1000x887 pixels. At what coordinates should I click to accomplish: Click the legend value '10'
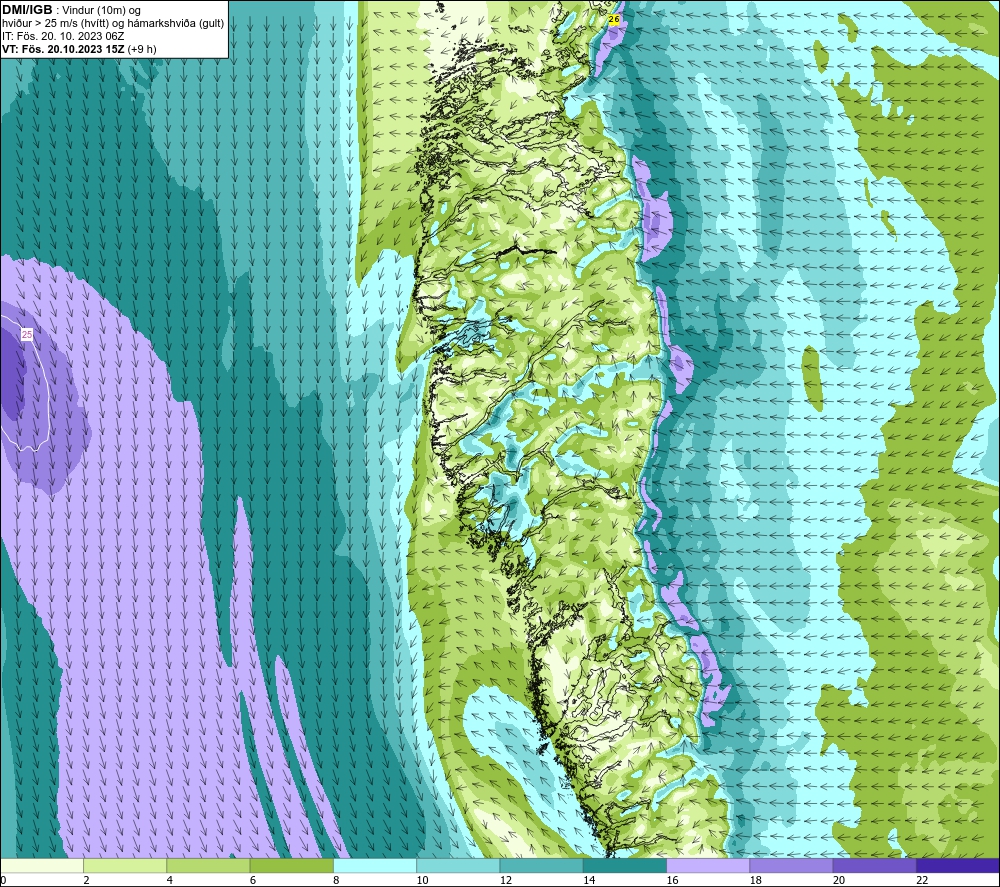coord(423,880)
